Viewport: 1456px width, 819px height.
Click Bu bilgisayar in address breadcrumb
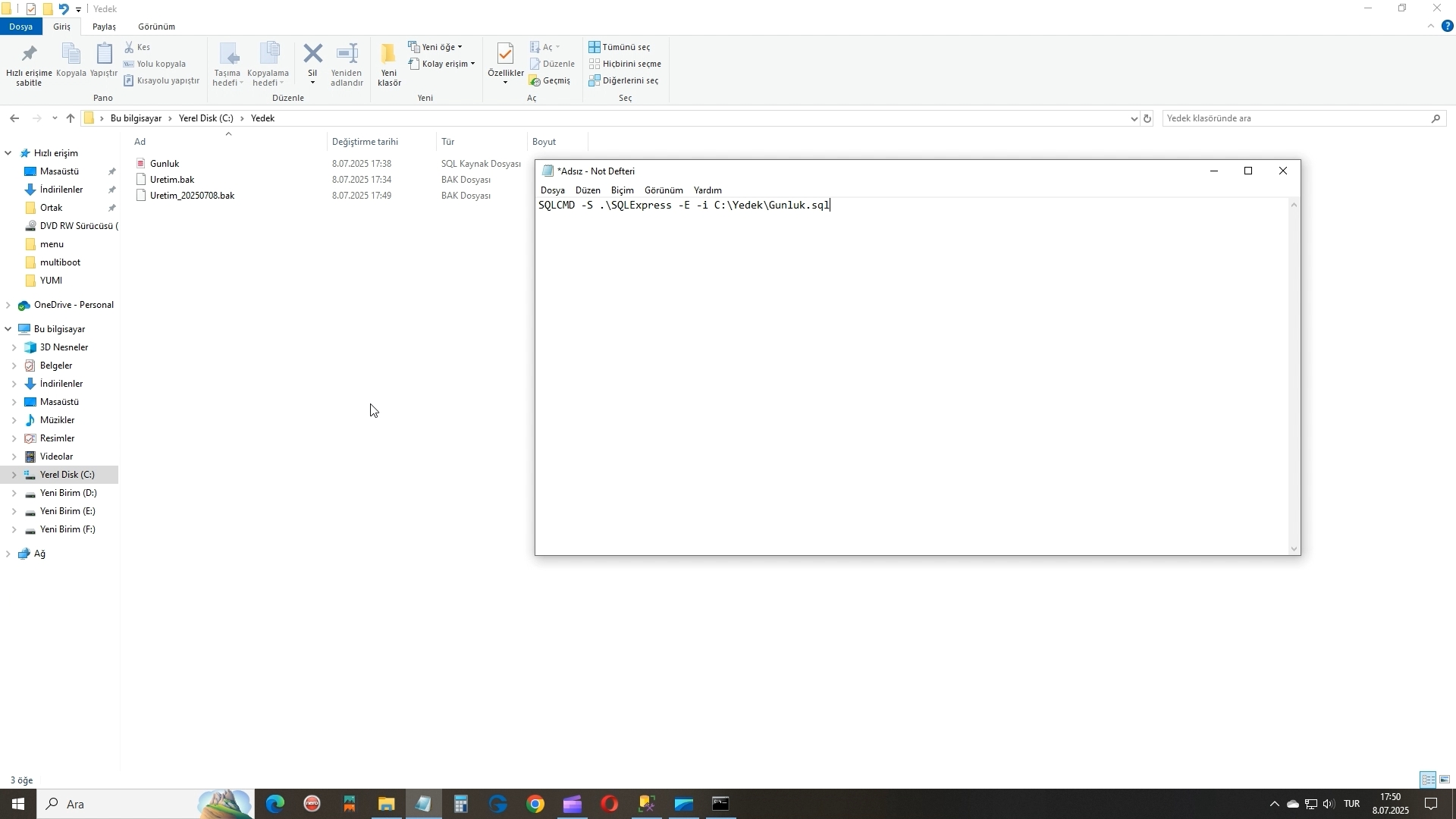[x=136, y=118]
